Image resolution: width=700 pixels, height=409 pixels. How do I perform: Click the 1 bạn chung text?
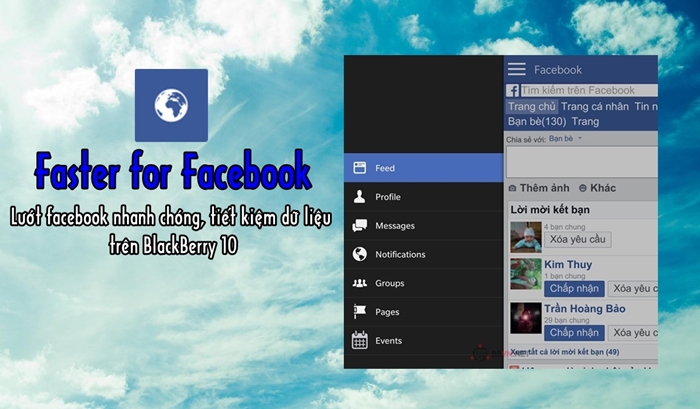tap(564, 276)
